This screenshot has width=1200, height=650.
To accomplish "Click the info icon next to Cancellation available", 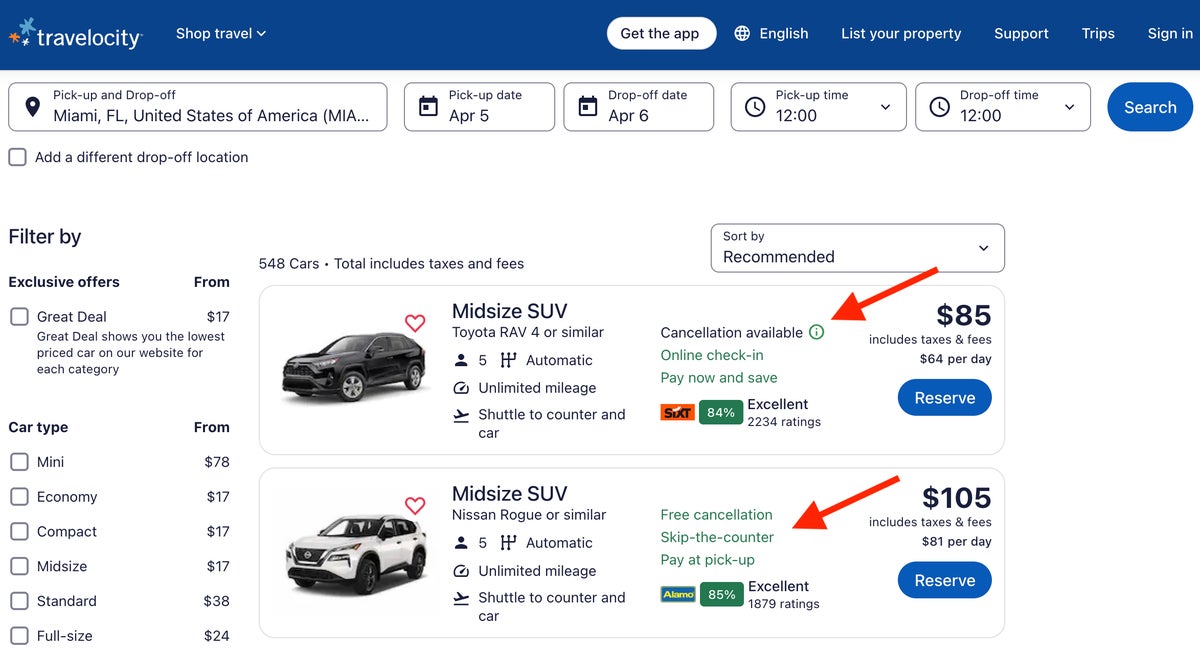I will tap(819, 331).
